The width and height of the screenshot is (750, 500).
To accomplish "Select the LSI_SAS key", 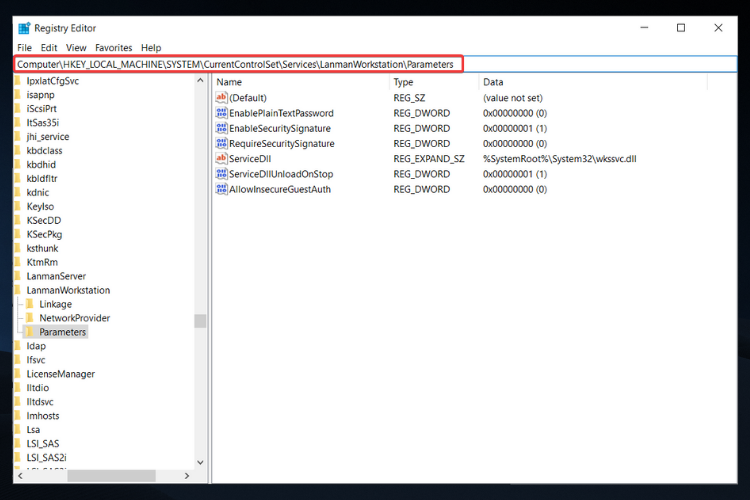I will coord(43,444).
